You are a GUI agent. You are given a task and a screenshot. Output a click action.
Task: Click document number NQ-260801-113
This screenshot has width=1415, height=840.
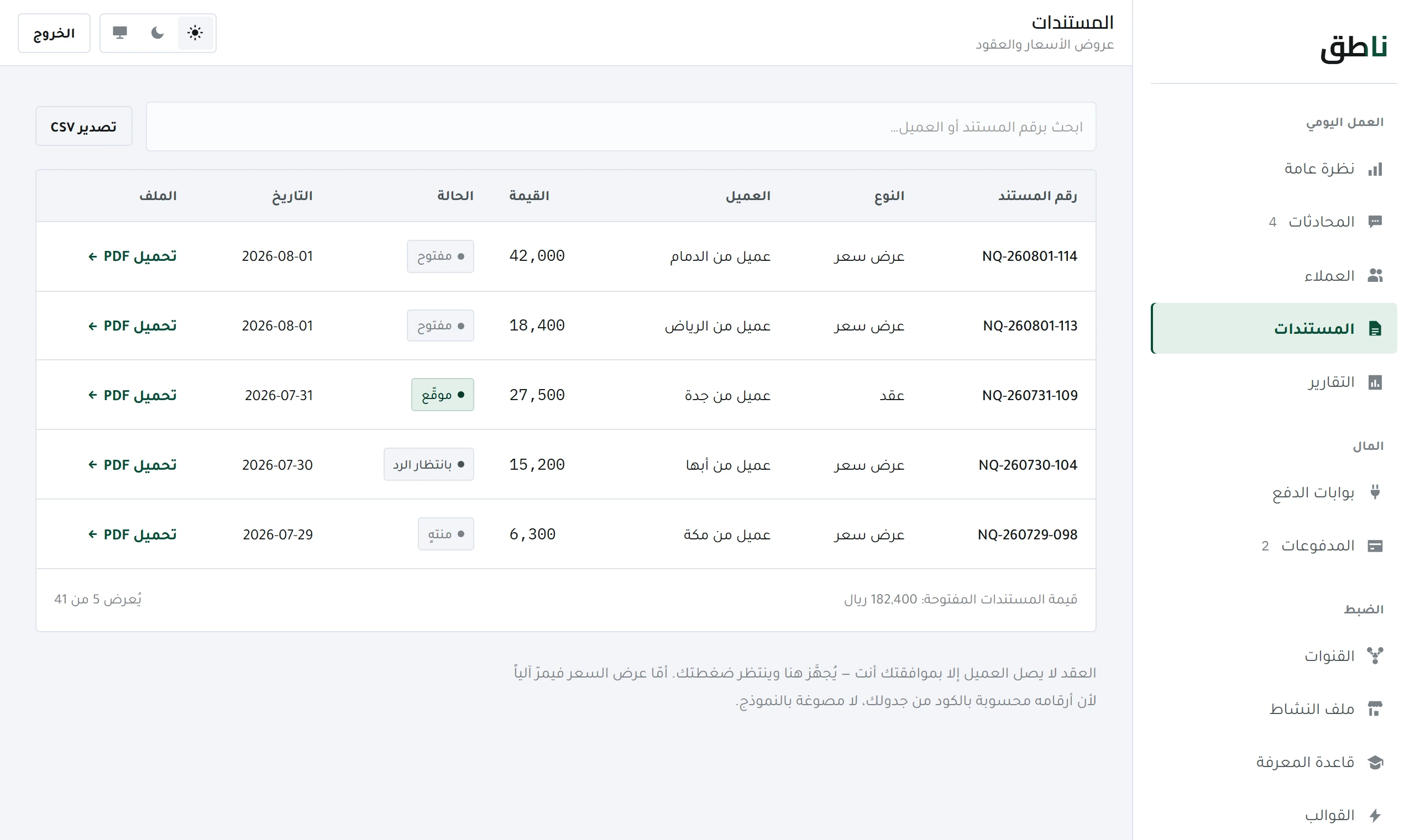click(x=1030, y=326)
